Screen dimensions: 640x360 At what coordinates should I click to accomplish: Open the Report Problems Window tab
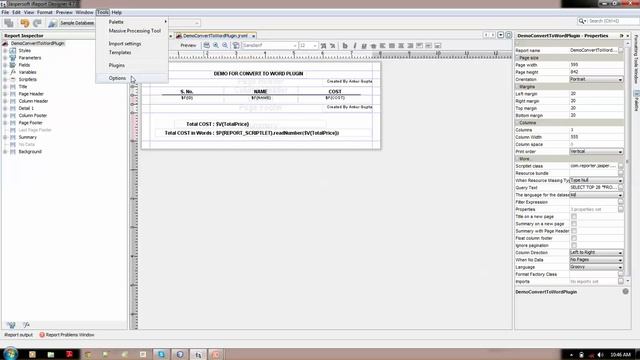coord(67,335)
